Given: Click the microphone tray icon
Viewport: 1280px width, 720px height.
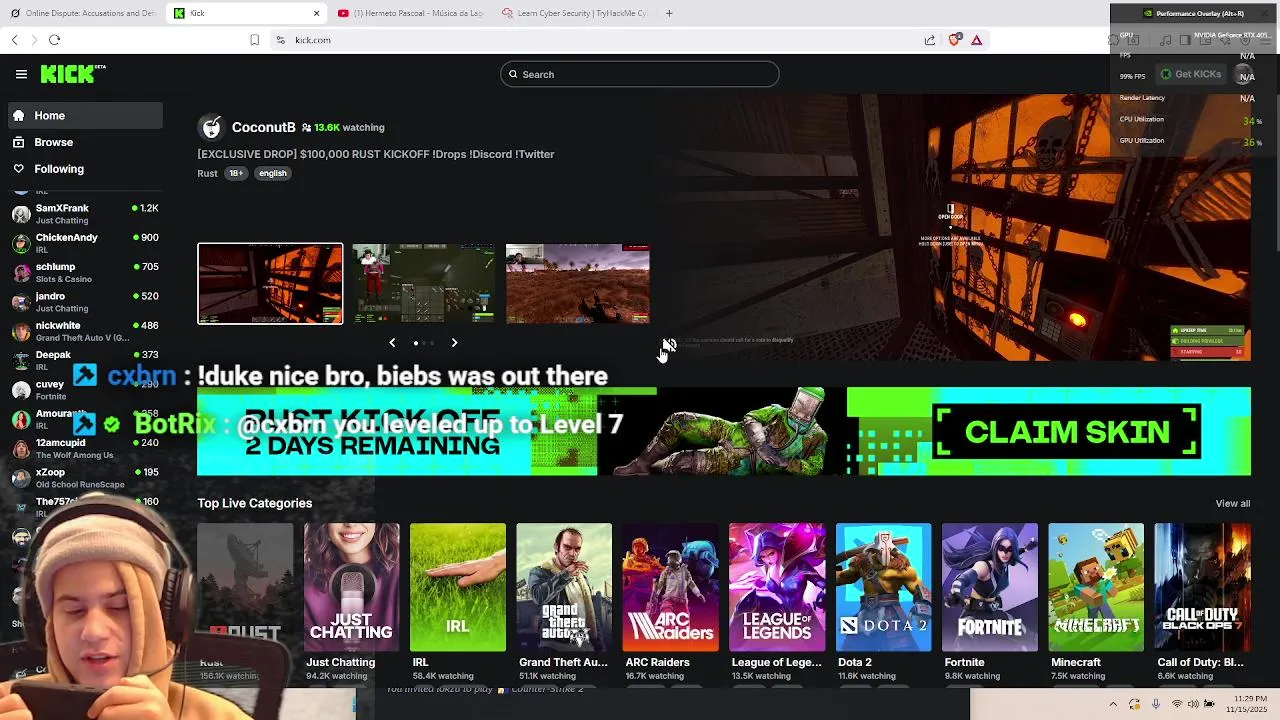Looking at the screenshot, I should pos(1156,704).
